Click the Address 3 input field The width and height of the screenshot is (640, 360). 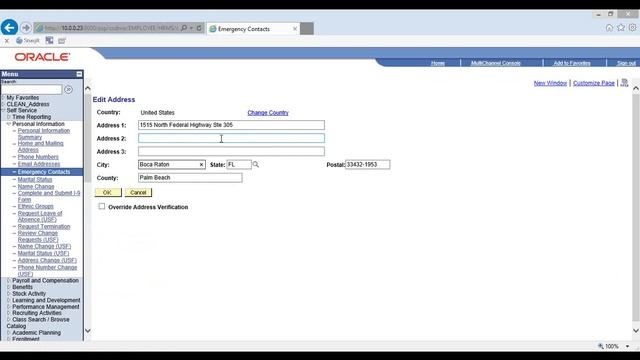coord(231,151)
